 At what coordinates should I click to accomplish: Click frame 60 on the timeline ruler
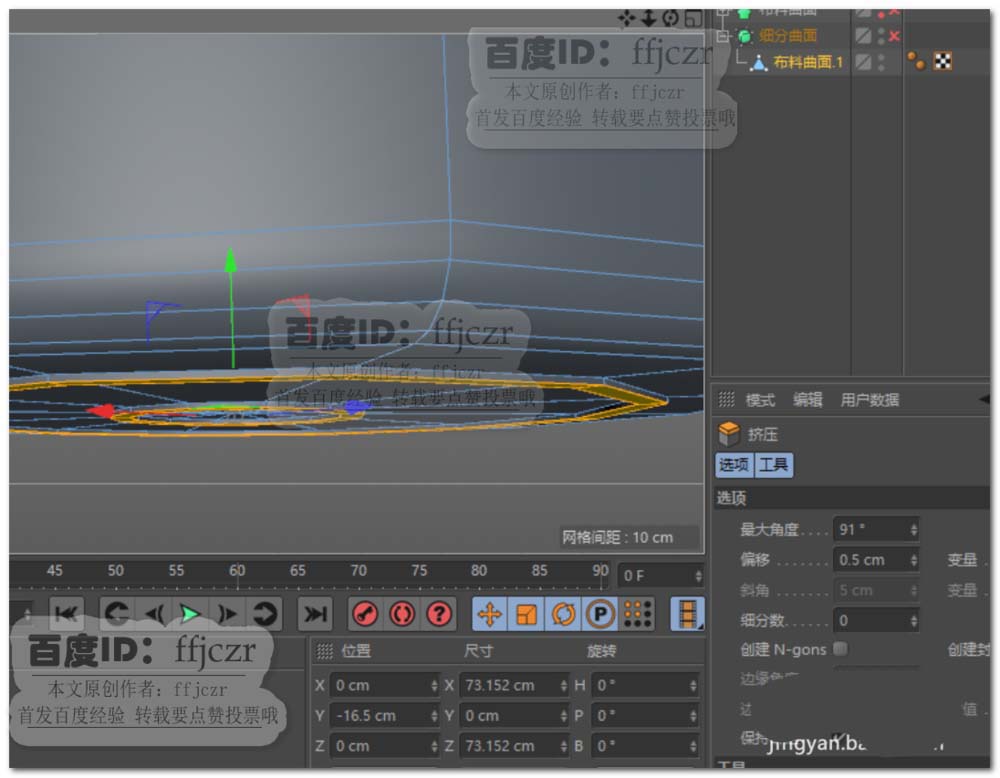point(237,571)
